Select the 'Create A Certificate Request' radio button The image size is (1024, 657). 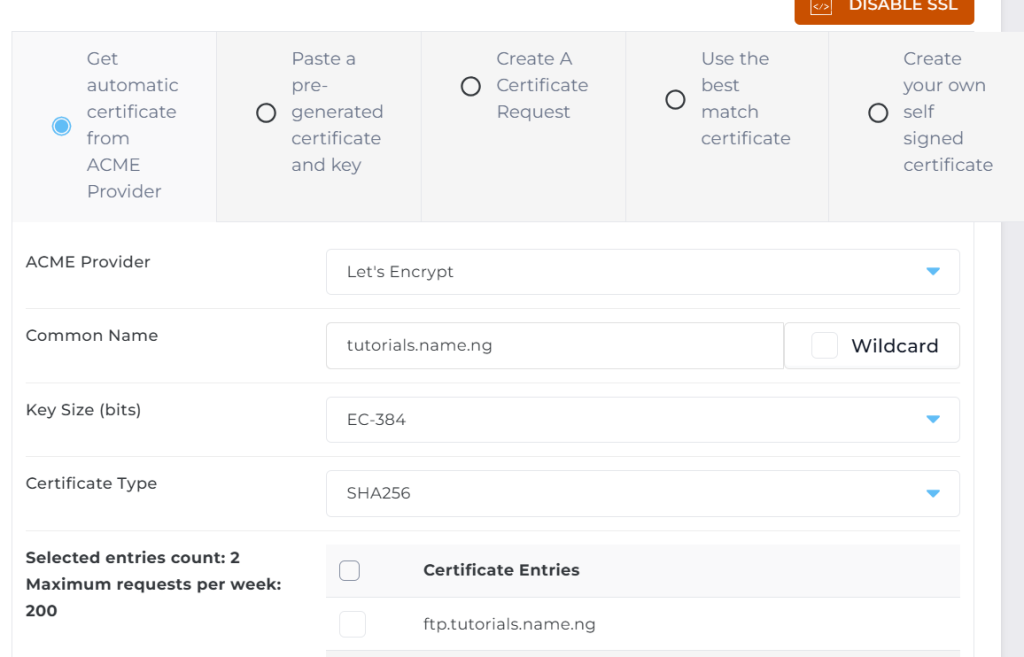(471, 87)
